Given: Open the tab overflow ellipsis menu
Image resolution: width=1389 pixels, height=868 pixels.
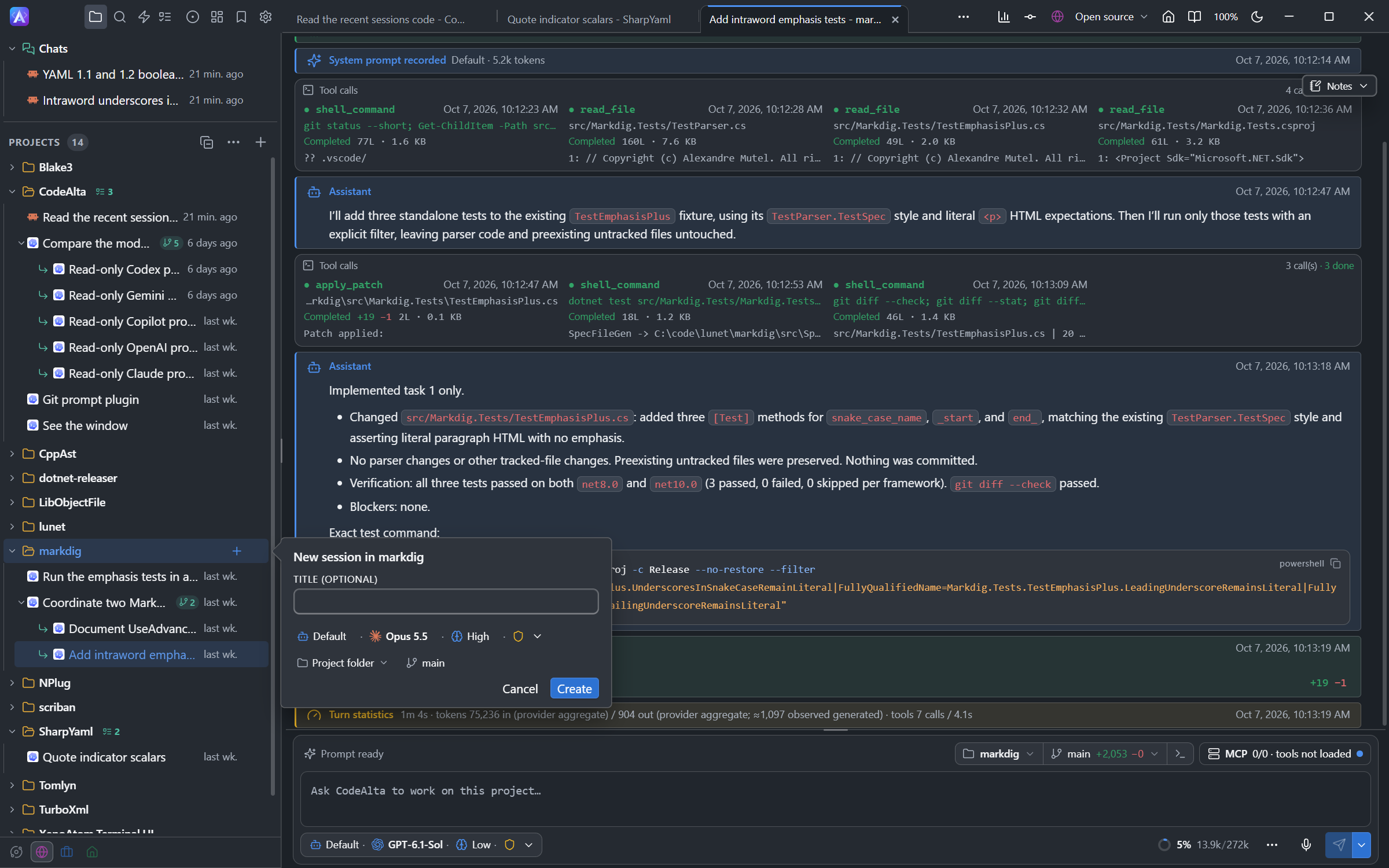Looking at the screenshot, I should pyautogui.click(x=964, y=17).
